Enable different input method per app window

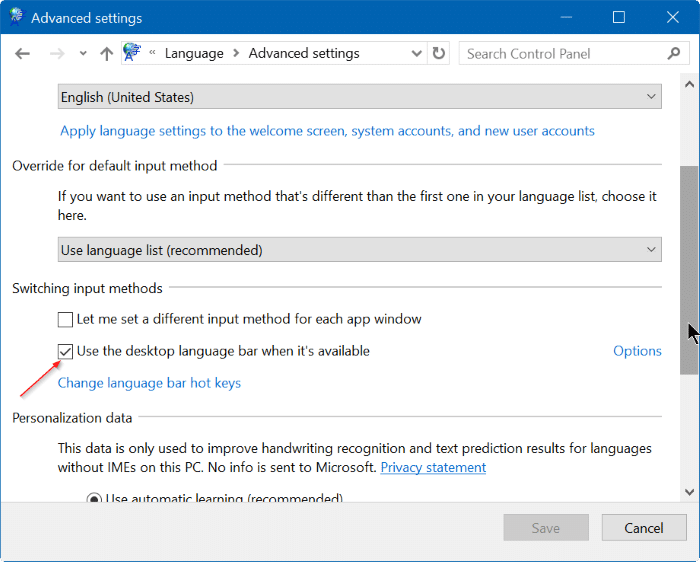[x=65, y=320]
